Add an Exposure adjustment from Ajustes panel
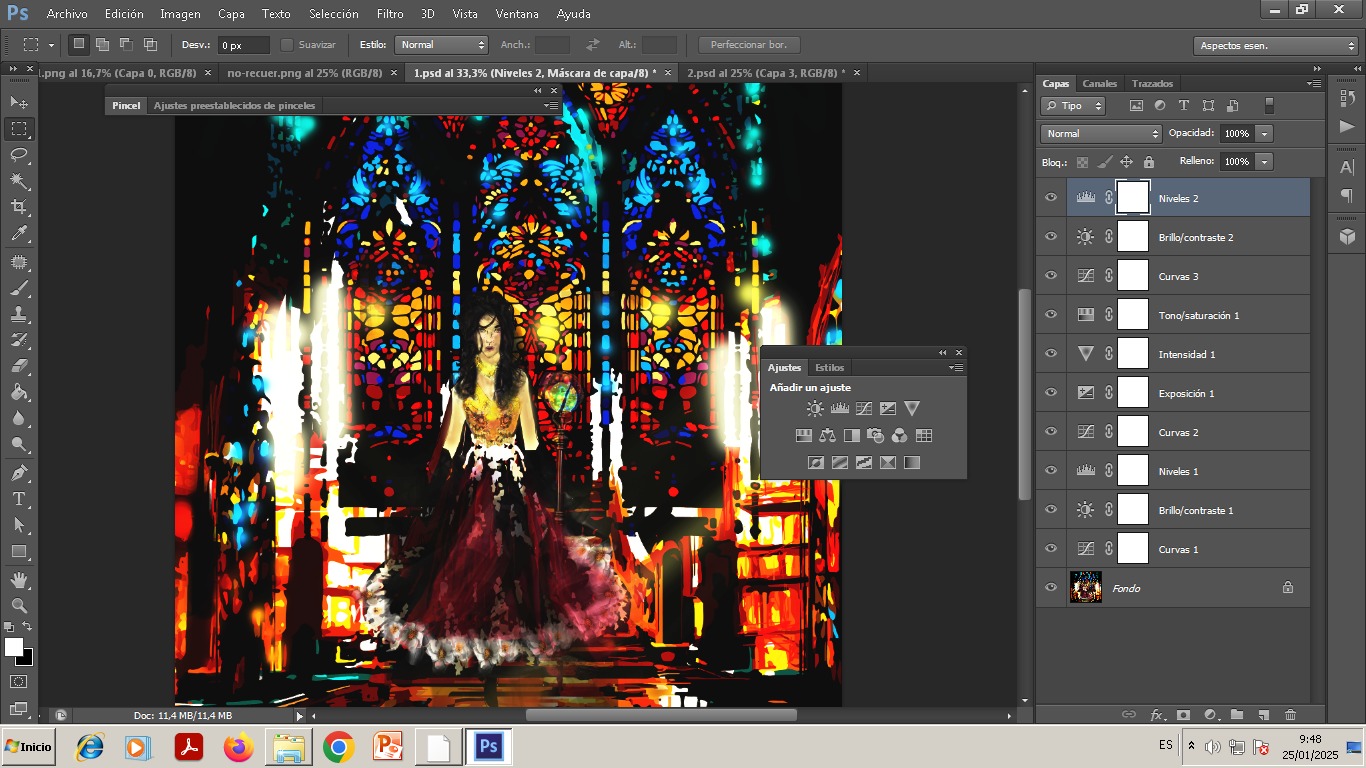1366x768 pixels. pos(887,408)
